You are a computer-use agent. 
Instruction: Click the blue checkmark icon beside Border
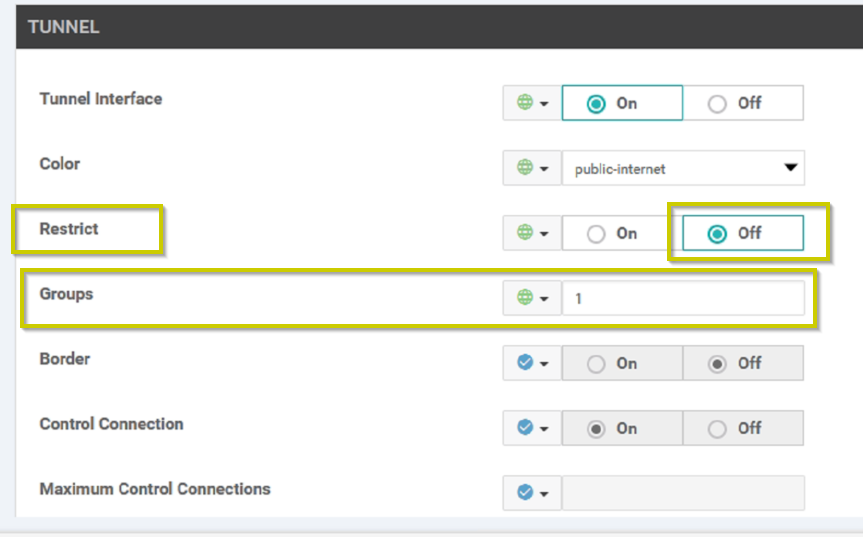525,362
